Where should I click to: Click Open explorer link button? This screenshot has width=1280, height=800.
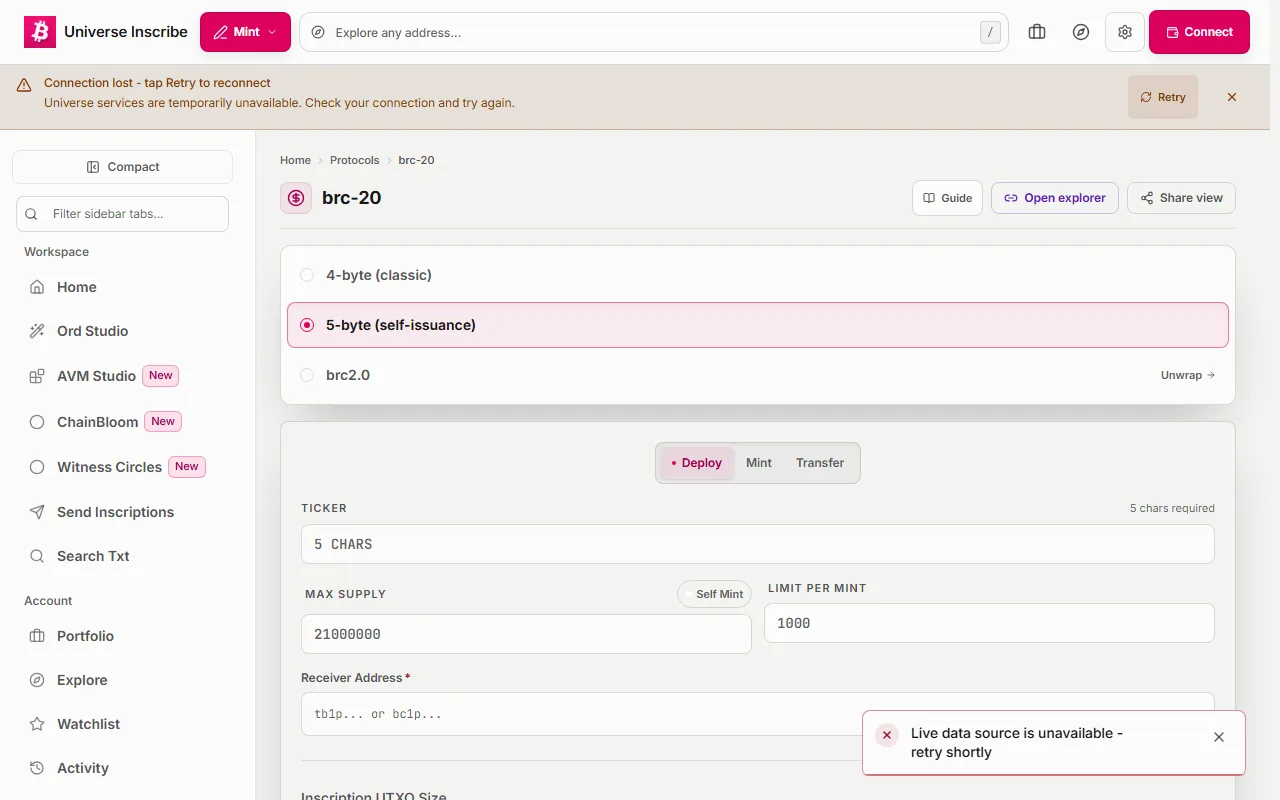(1055, 198)
